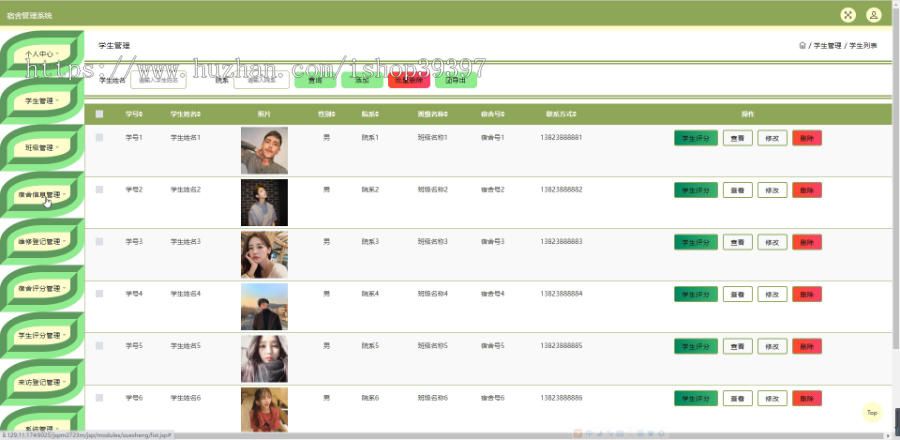This screenshot has width=900, height=440.
Task: Click the vertical page scrollbar
Action: 897,178
